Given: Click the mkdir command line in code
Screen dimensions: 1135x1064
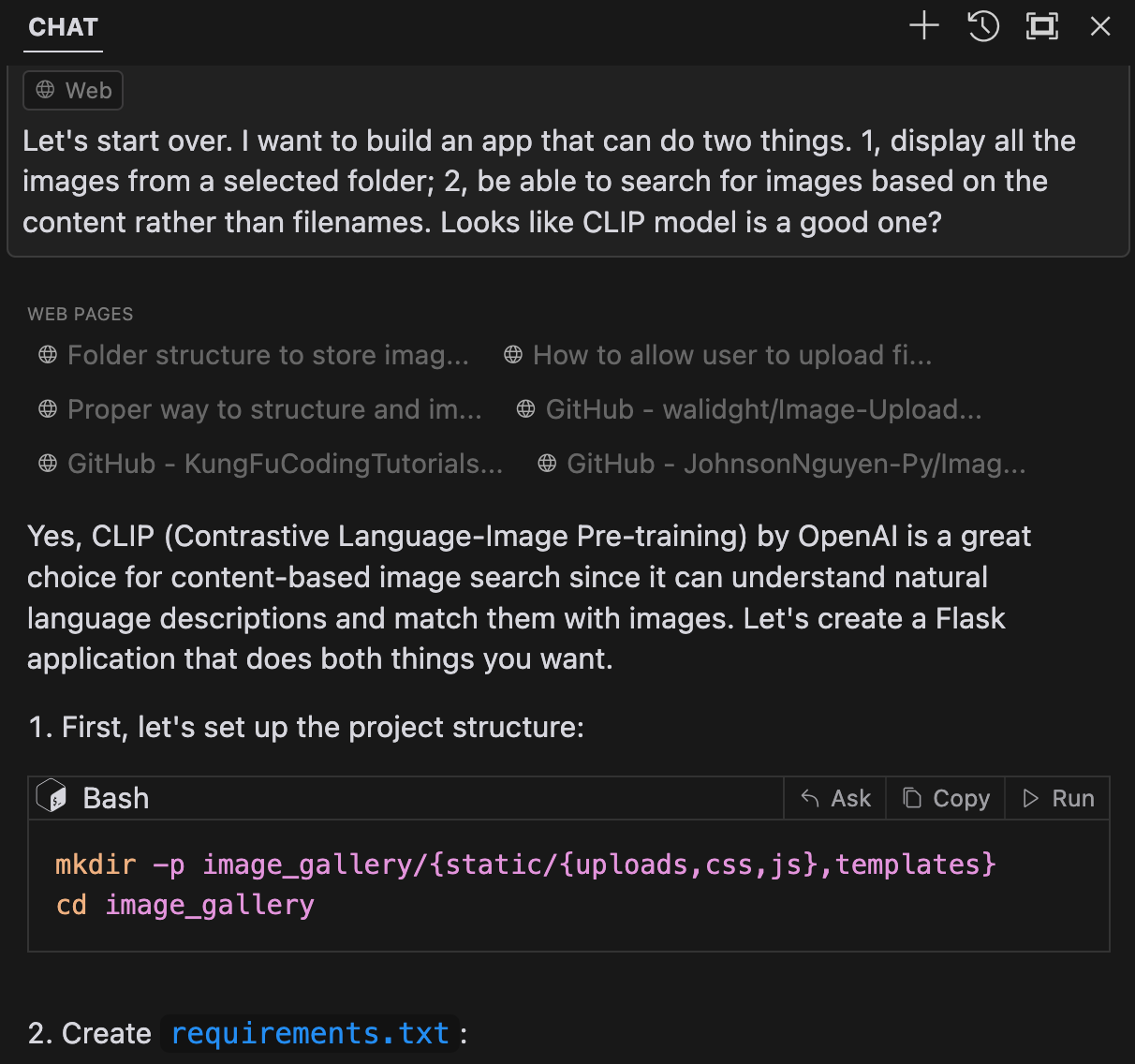Looking at the screenshot, I should (x=525, y=864).
